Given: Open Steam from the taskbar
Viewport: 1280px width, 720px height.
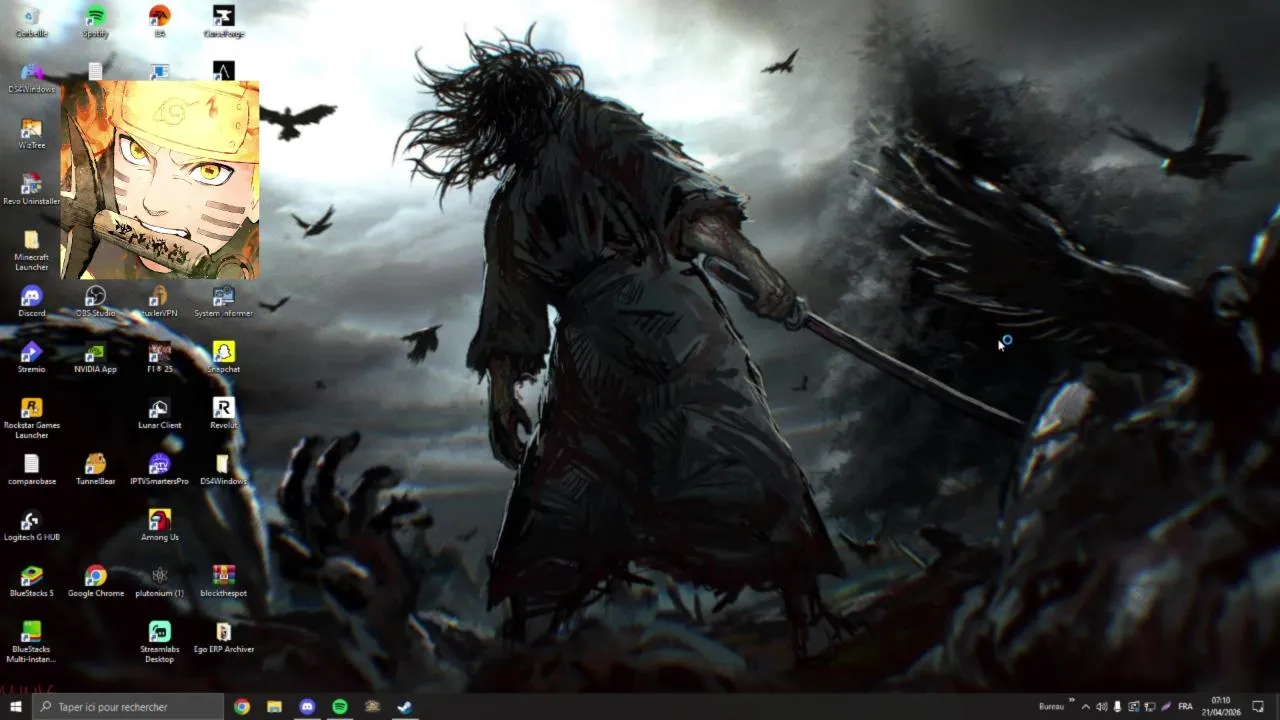Looking at the screenshot, I should click(x=405, y=707).
